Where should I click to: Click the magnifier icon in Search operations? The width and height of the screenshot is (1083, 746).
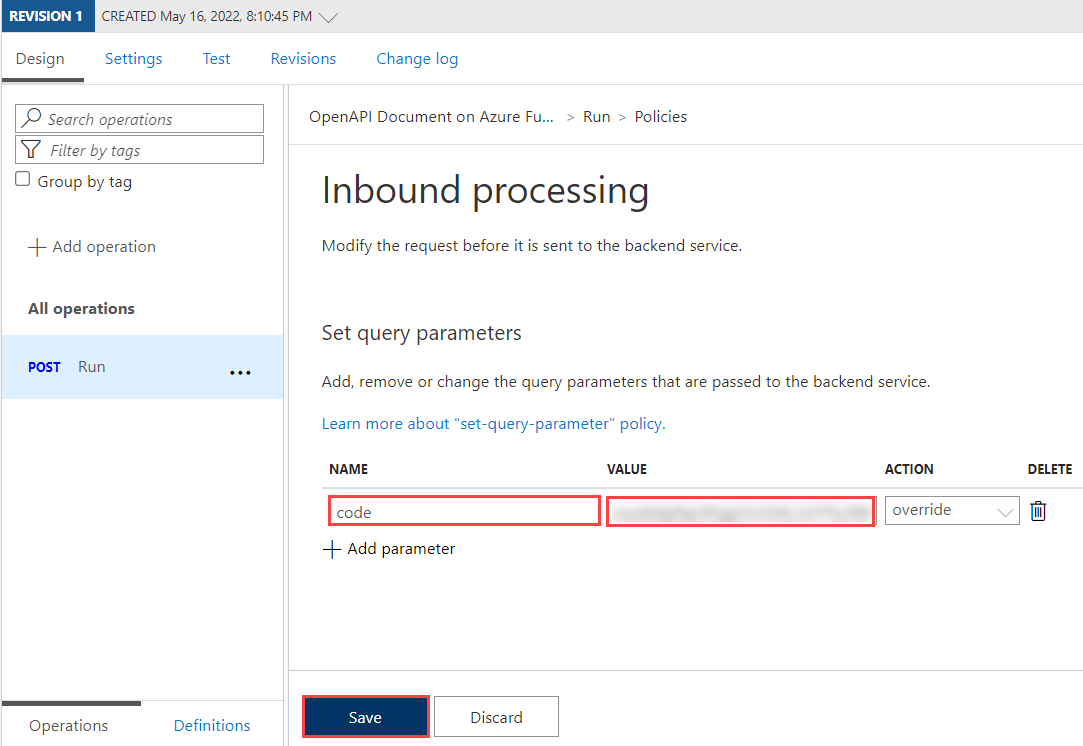click(31, 118)
